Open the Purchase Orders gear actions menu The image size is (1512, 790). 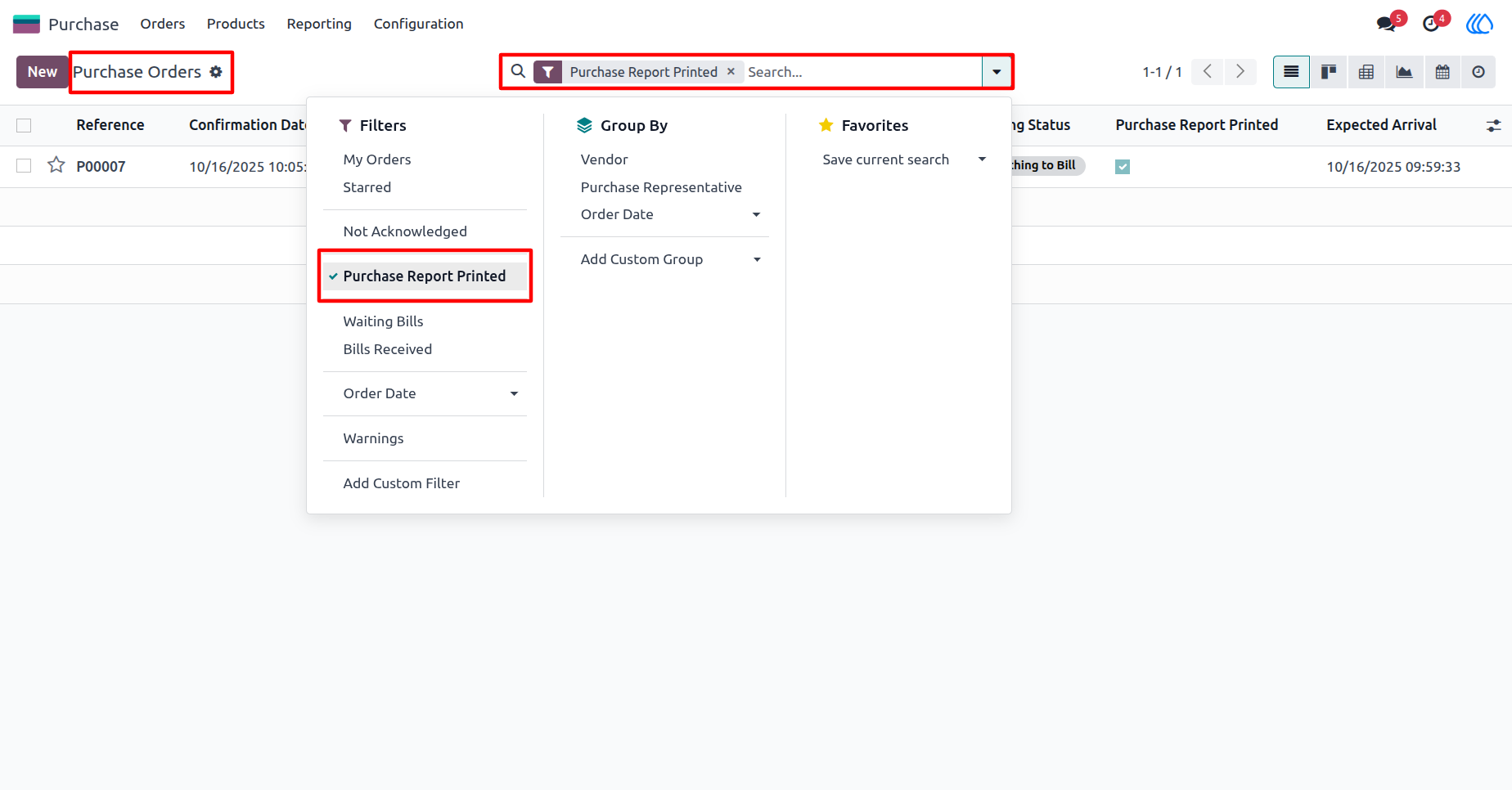coord(216,72)
